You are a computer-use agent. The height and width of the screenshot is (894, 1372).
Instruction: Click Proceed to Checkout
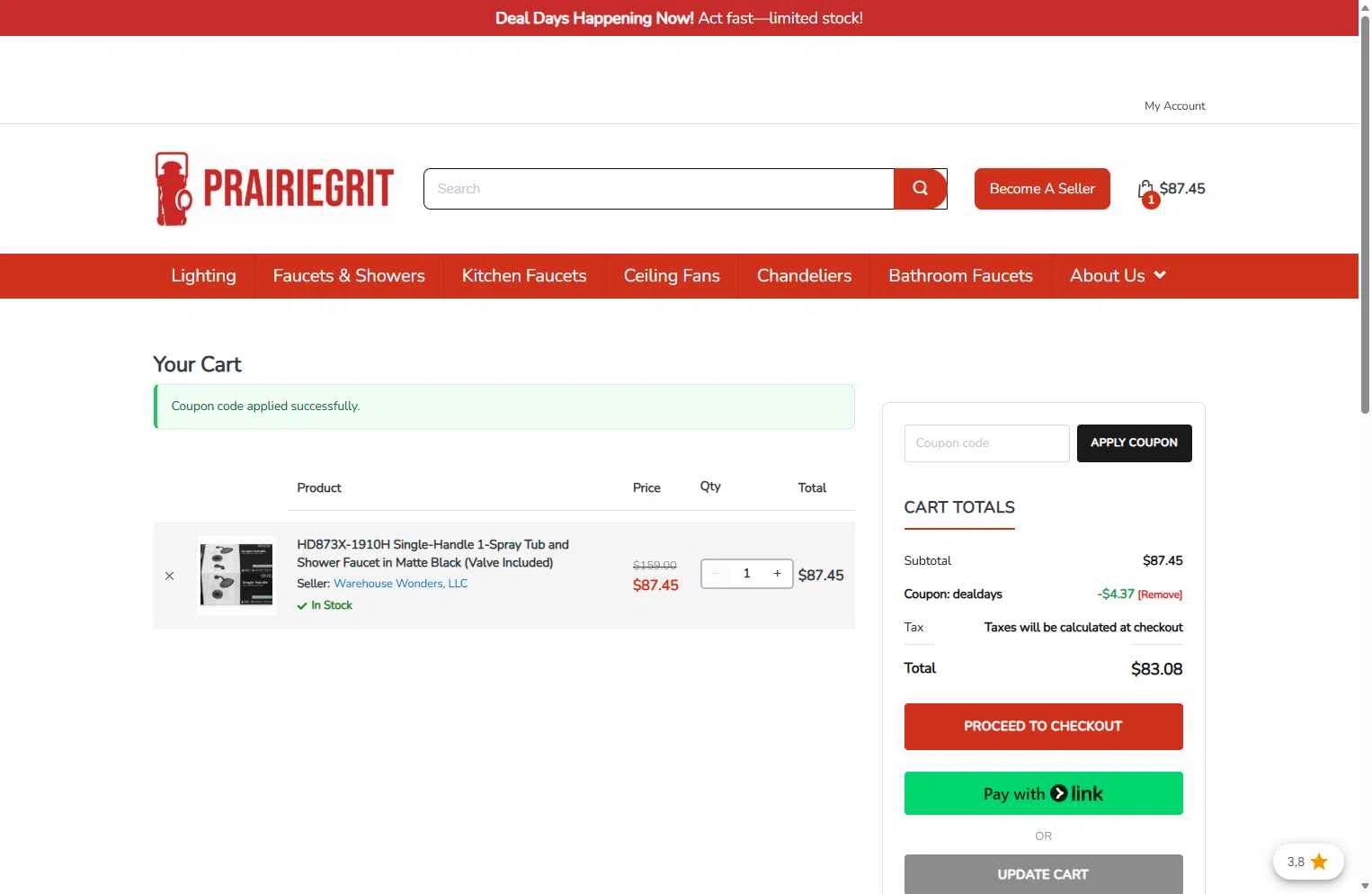[x=1043, y=727]
